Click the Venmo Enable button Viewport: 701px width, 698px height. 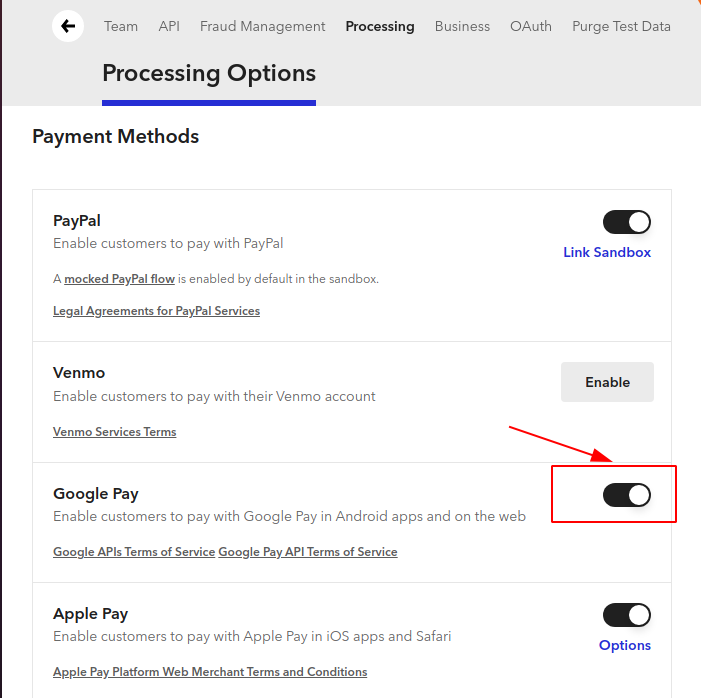[x=607, y=382]
